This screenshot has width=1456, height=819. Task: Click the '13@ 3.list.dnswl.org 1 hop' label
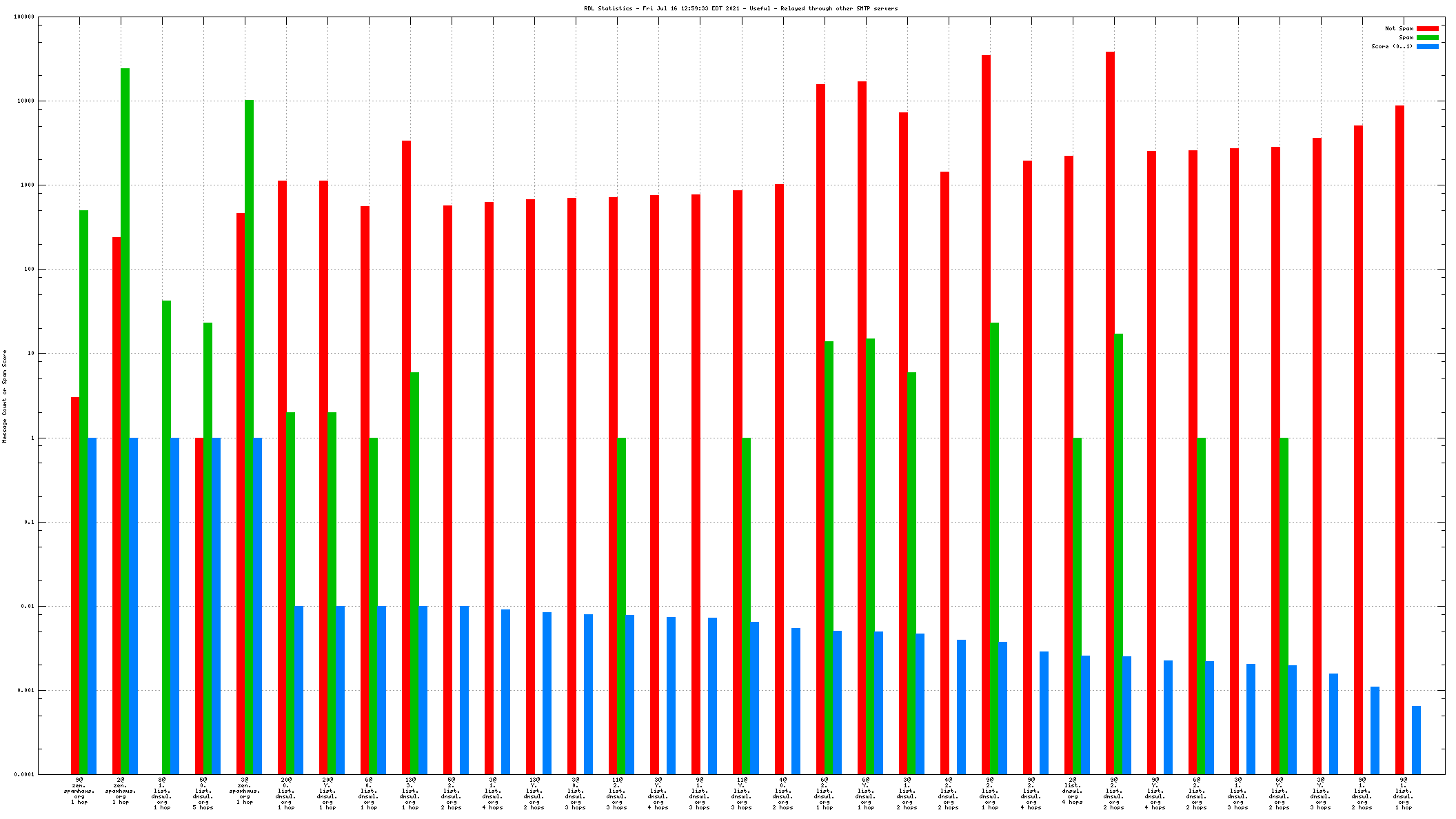tap(410, 793)
